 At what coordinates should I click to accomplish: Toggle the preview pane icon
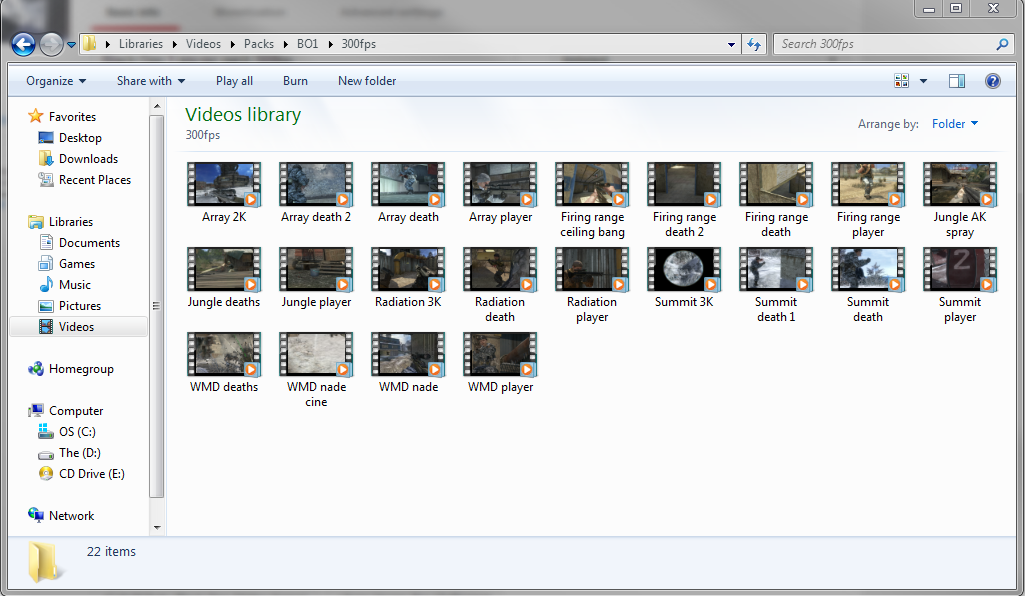(957, 81)
